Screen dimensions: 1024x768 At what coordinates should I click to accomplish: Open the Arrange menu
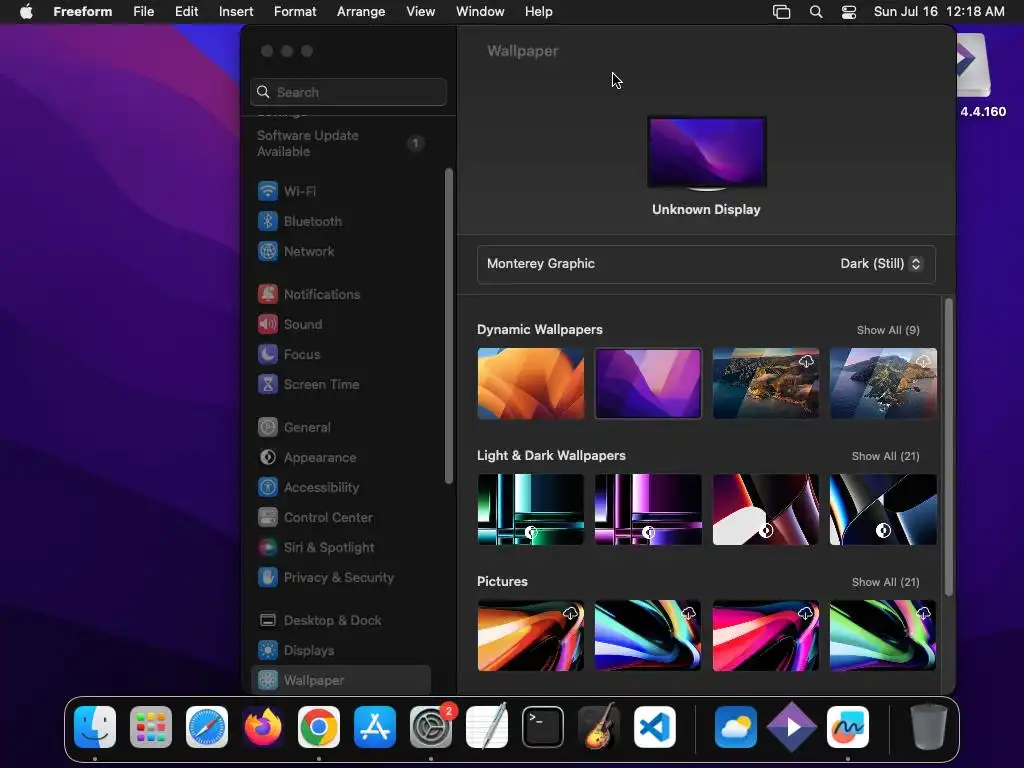click(x=361, y=12)
